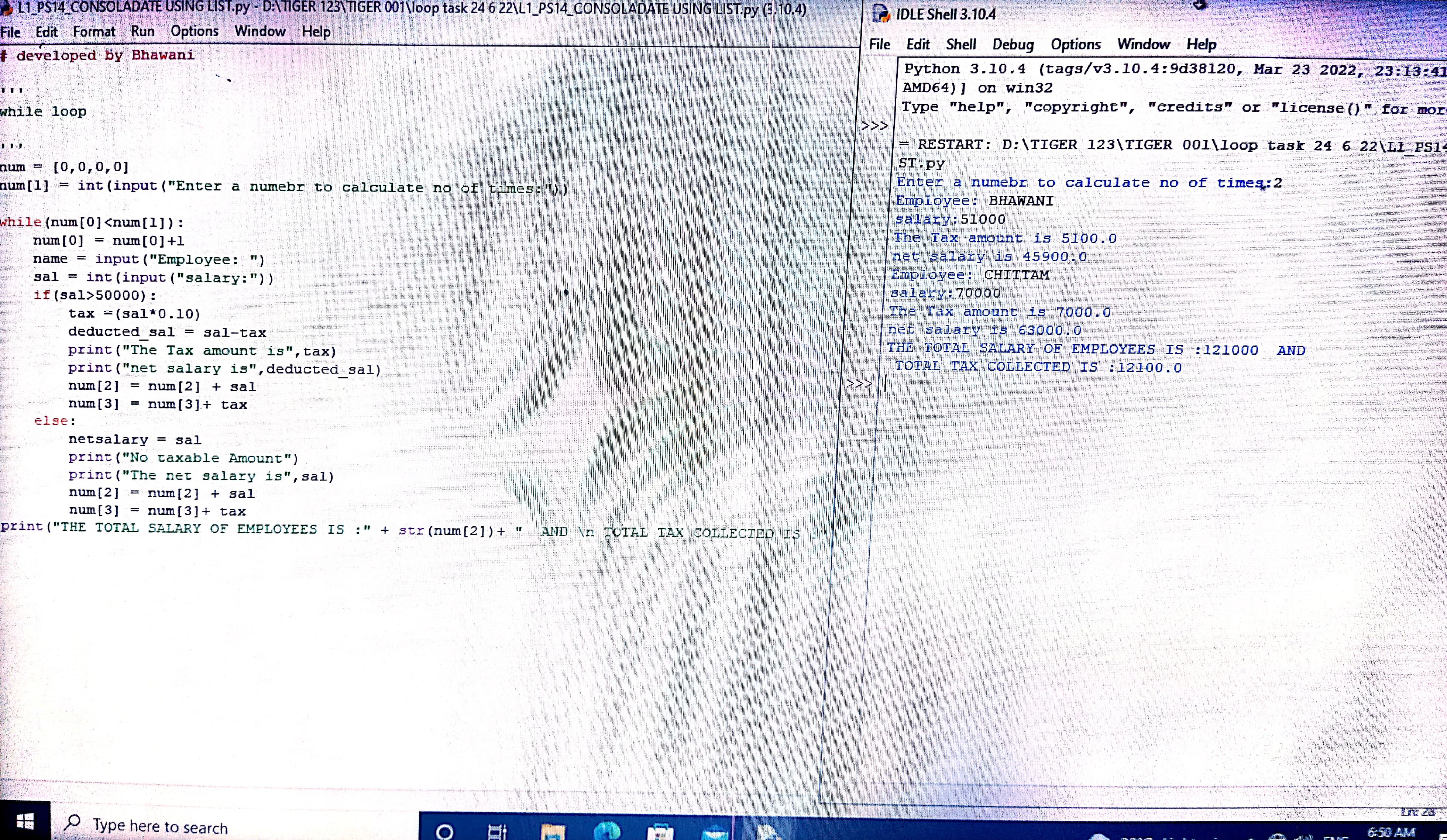The width and height of the screenshot is (1447, 840).
Task: Open the Debug menu in IDLE Shell
Action: (1013, 45)
